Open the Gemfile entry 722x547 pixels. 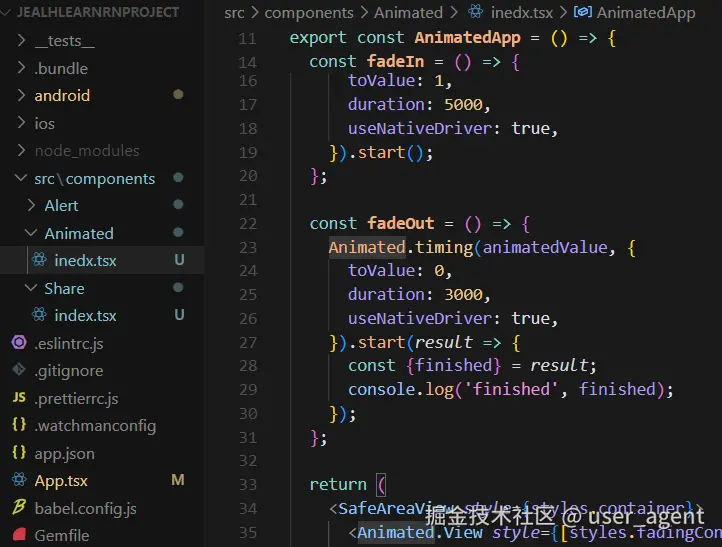pyautogui.click(x=62, y=535)
